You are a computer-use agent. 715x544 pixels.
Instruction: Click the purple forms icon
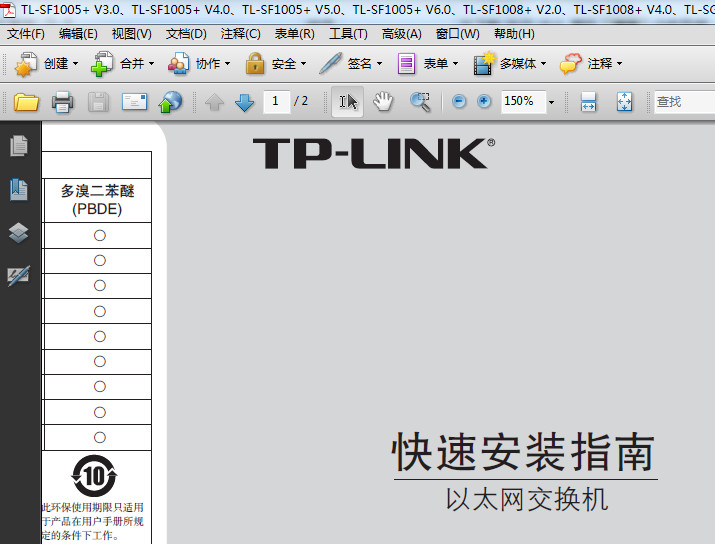click(x=406, y=63)
